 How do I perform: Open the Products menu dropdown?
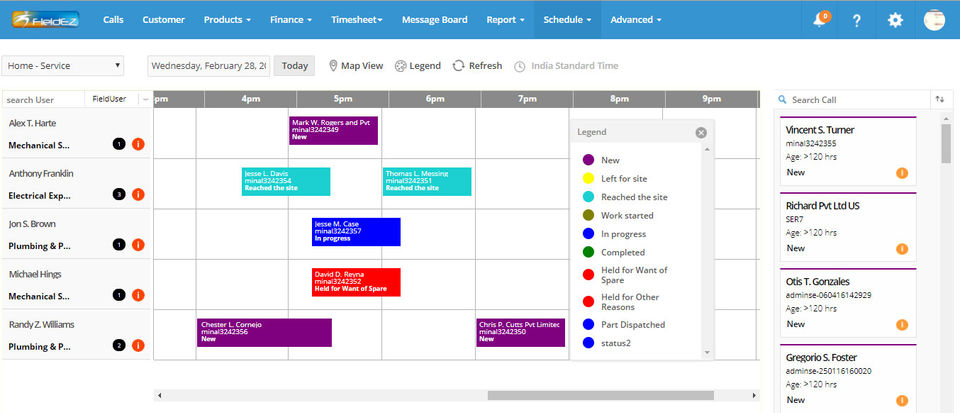pyautogui.click(x=229, y=19)
